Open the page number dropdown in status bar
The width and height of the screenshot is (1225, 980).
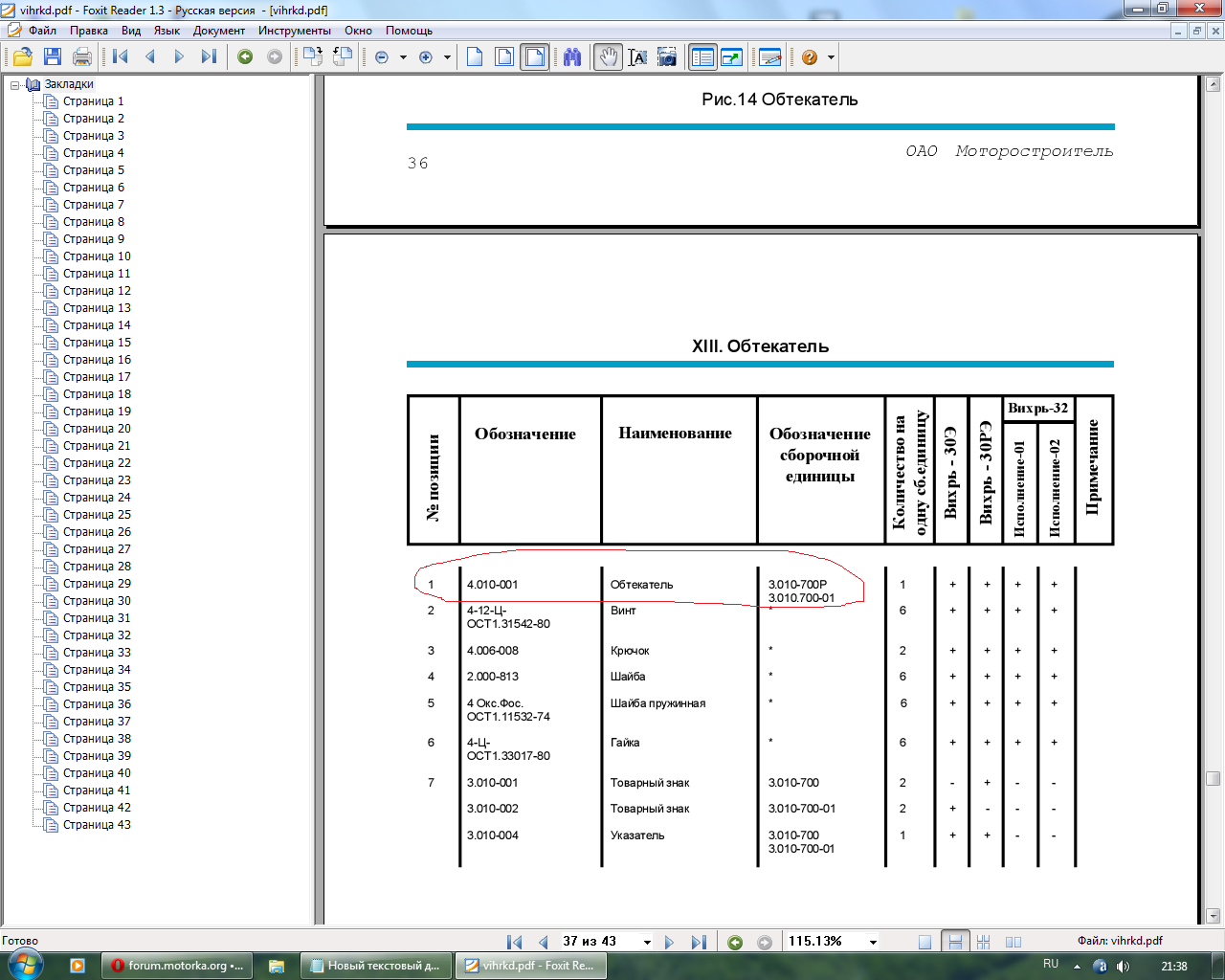[x=647, y=942]
